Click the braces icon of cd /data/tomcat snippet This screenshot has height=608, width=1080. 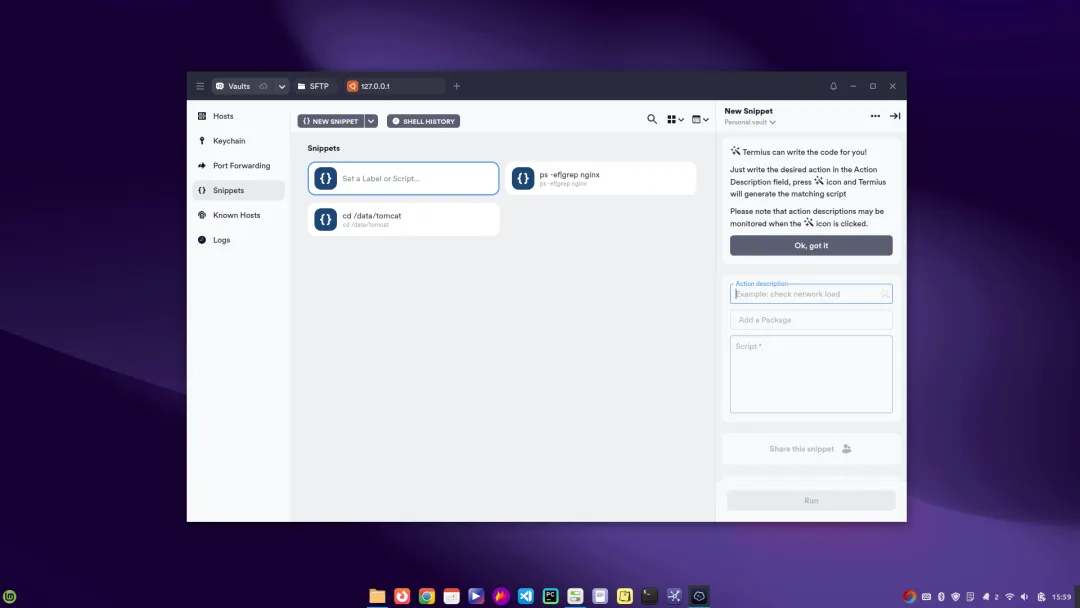click(x=326, y=220)
